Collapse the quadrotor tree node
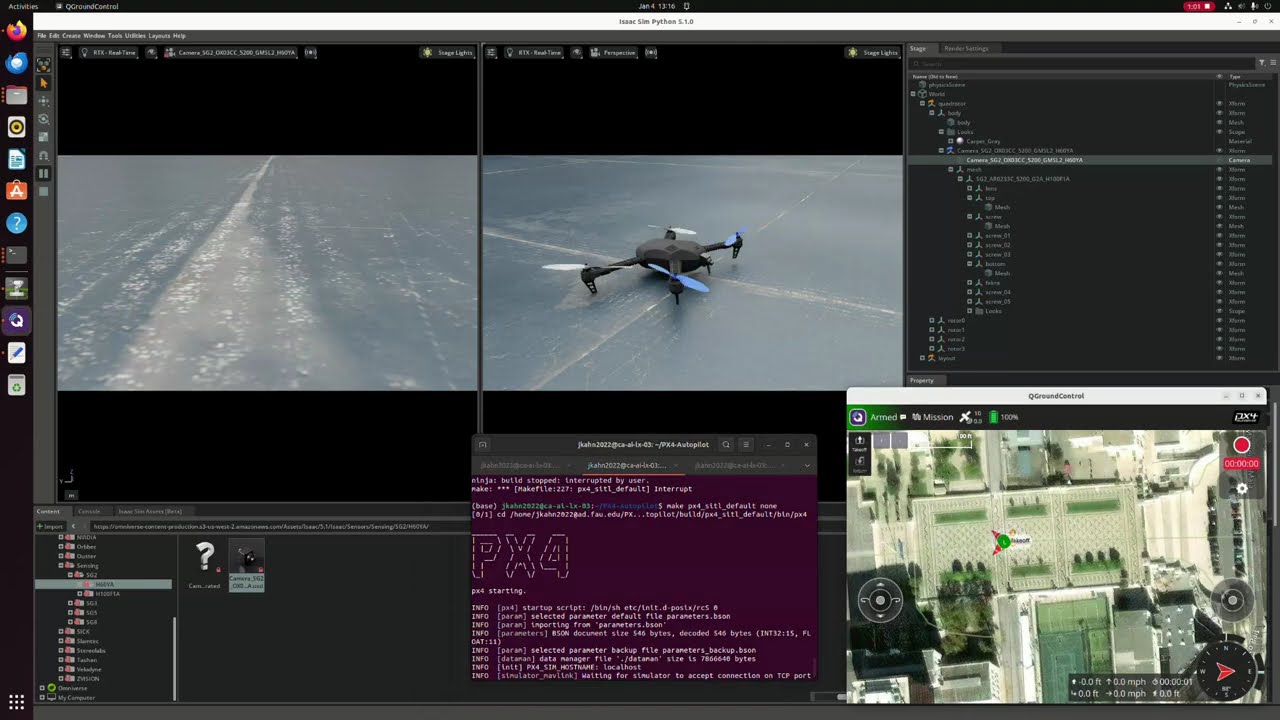The image size is (1280, 720). 923,103
